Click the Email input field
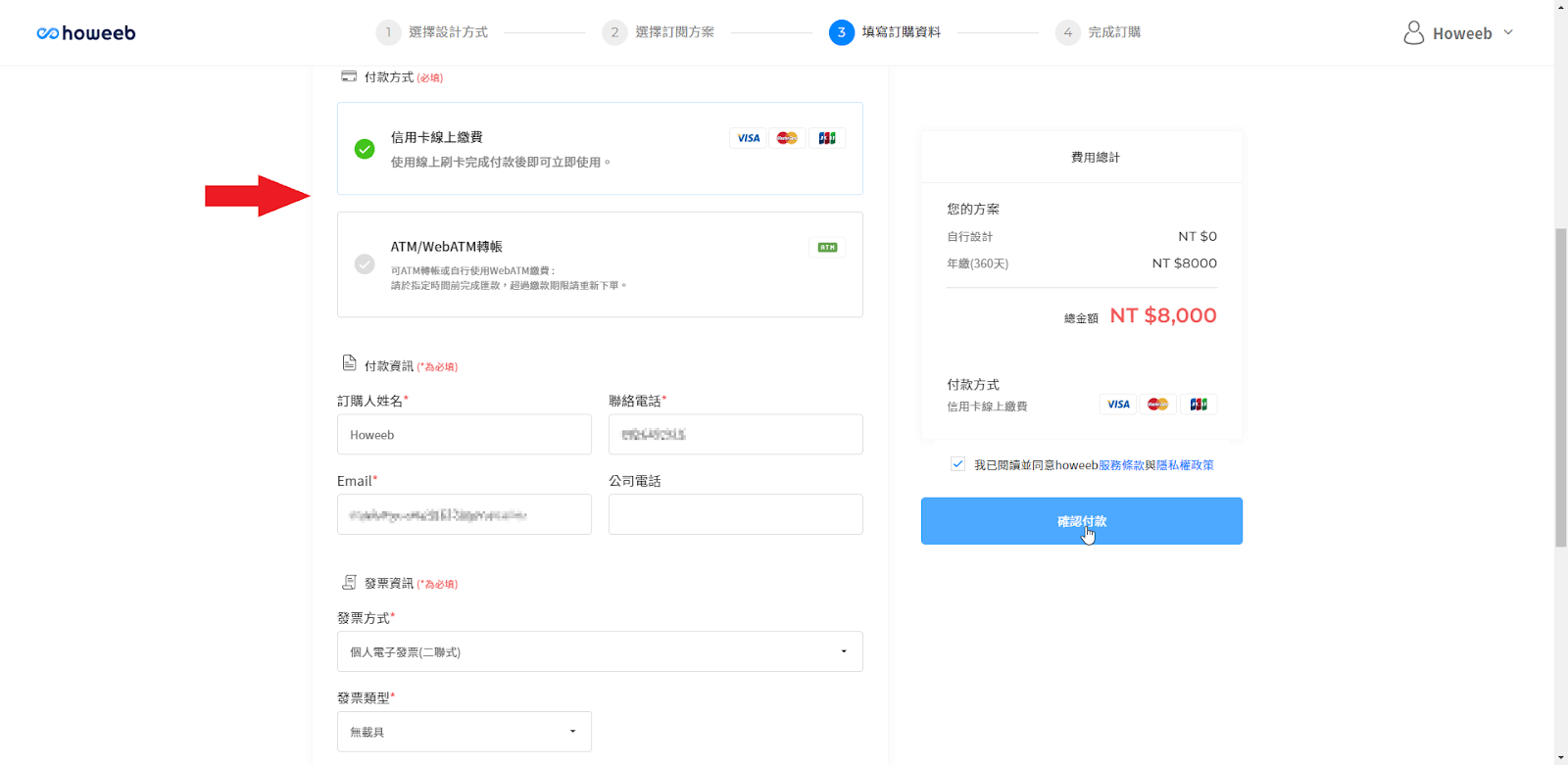Viewport: 1568px width, 765px height. click(465, 514)
